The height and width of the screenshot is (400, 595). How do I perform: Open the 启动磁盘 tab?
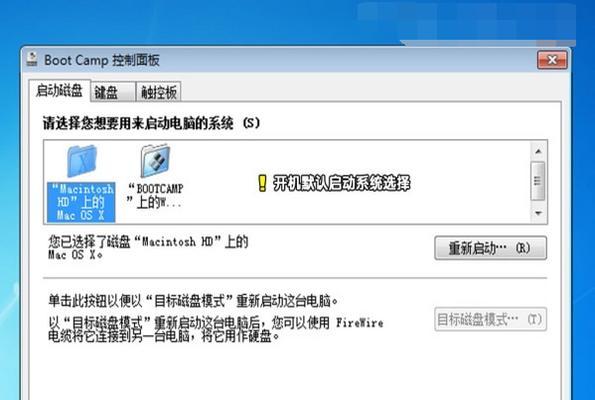tap(59, 91)
